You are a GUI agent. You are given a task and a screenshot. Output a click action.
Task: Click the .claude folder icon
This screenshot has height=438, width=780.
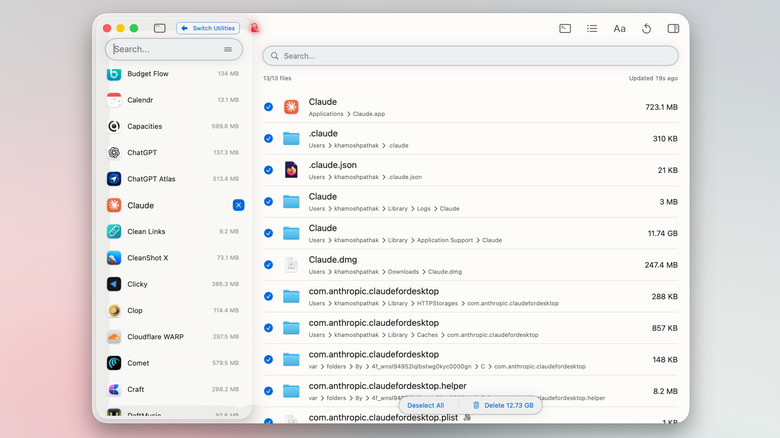point(291,138)
